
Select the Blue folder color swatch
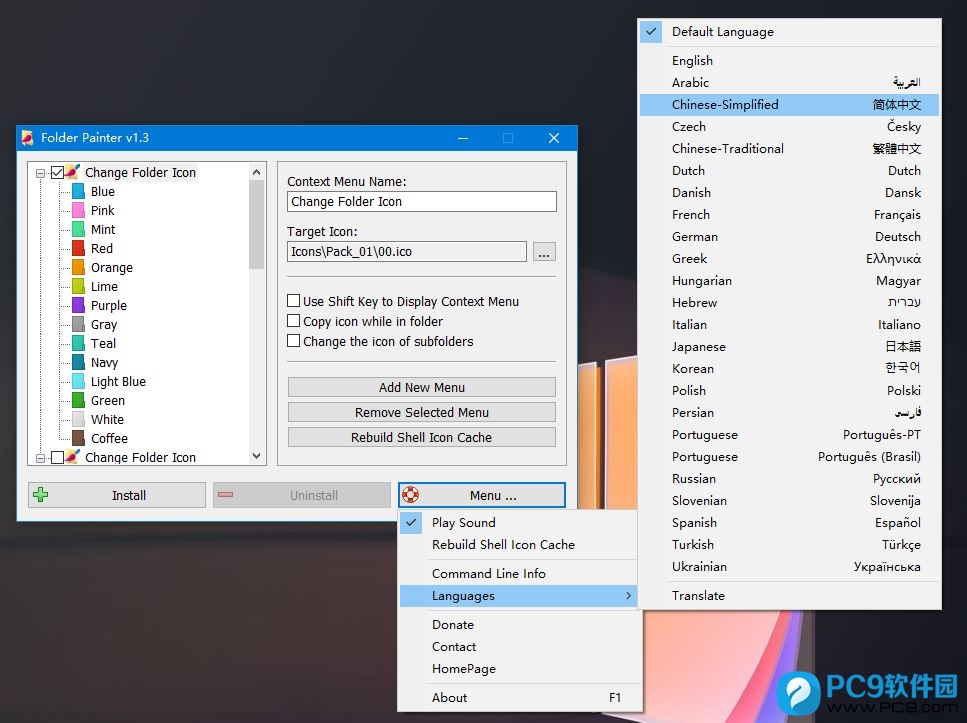pyautogui.click(x=78, y=191)
